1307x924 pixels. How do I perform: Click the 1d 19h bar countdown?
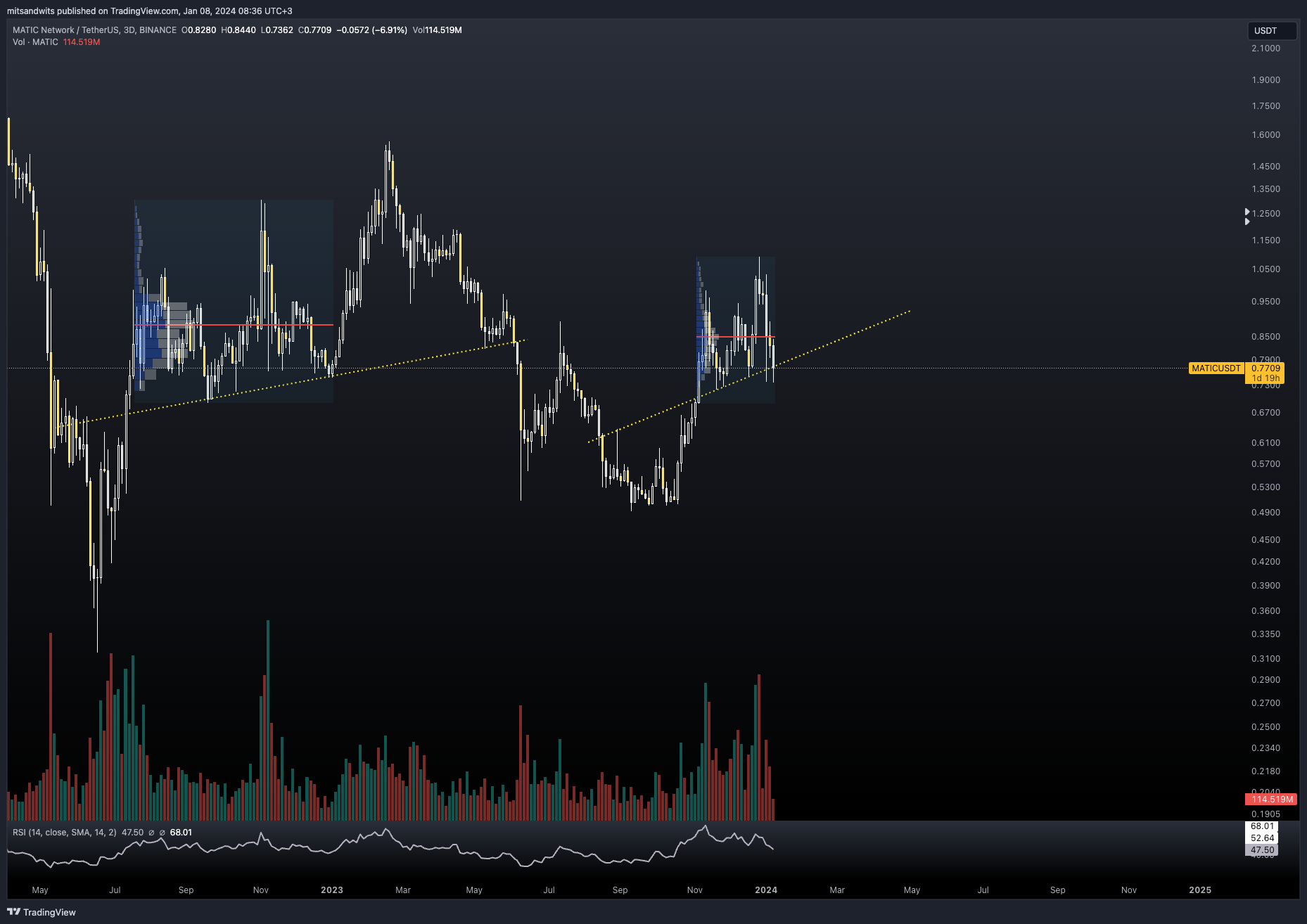pos(1265,378)
